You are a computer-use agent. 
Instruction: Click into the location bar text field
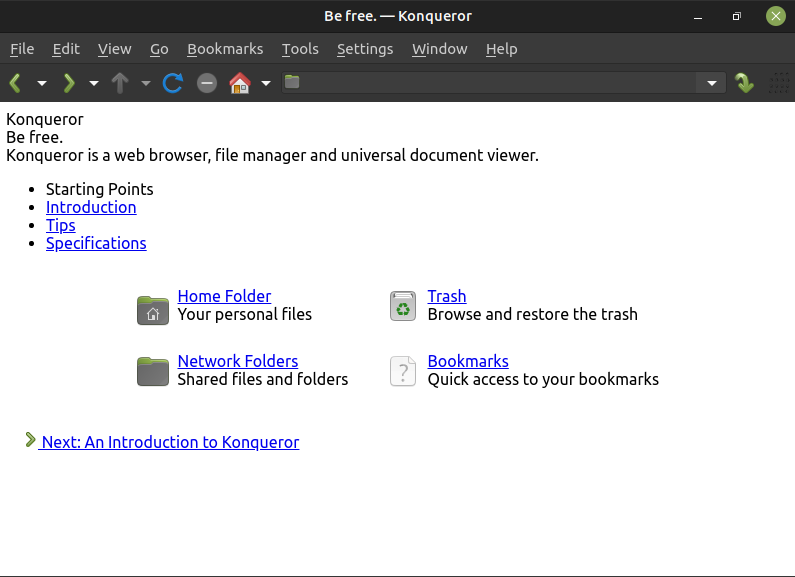coord(497,82)
